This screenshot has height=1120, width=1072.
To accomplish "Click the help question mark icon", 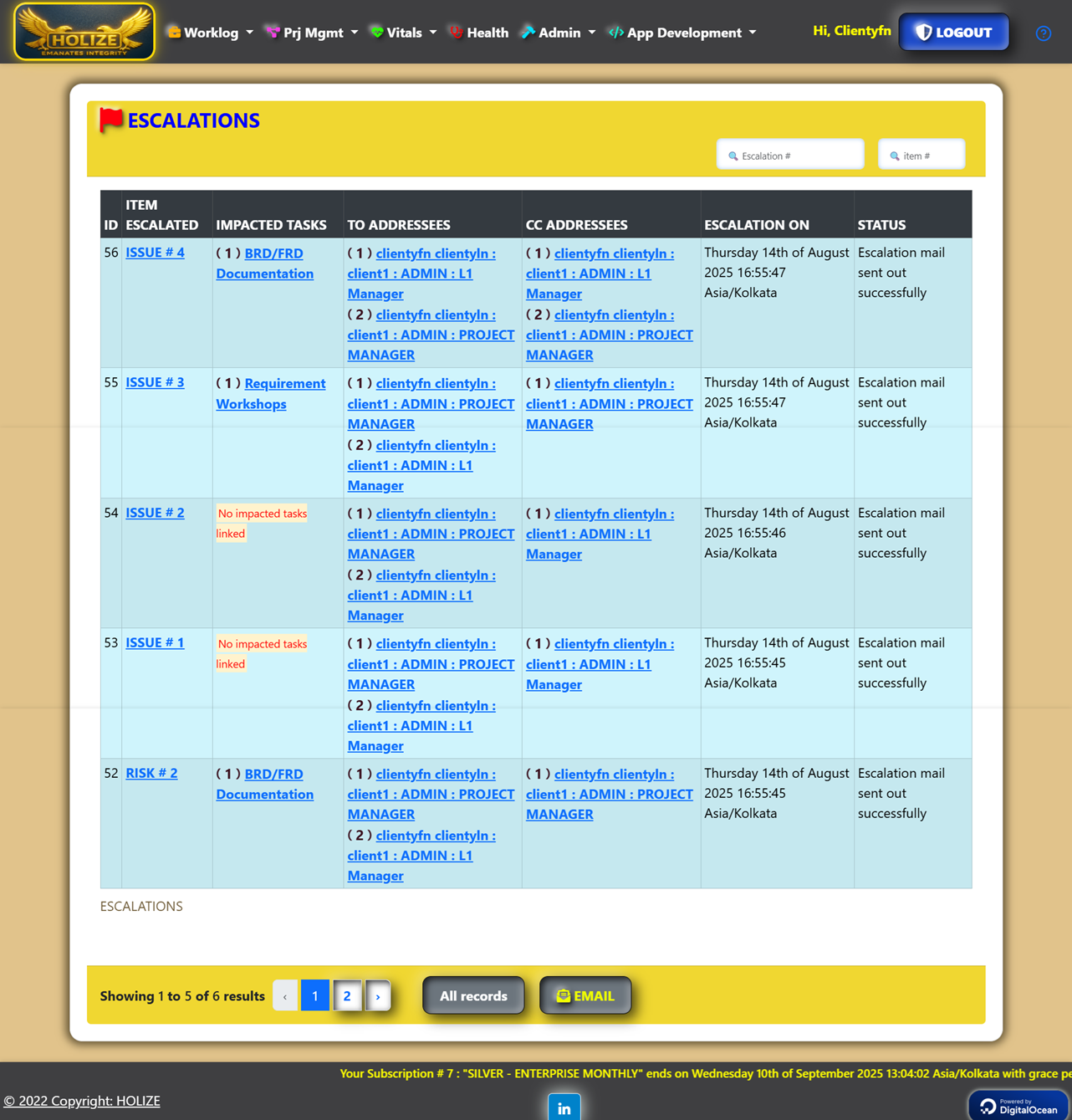I will click(1043, 33).
